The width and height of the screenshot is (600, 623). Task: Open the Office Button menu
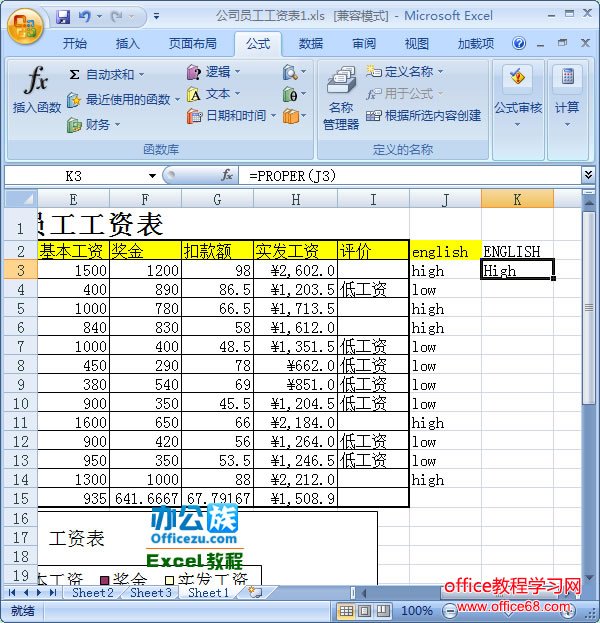25,26
